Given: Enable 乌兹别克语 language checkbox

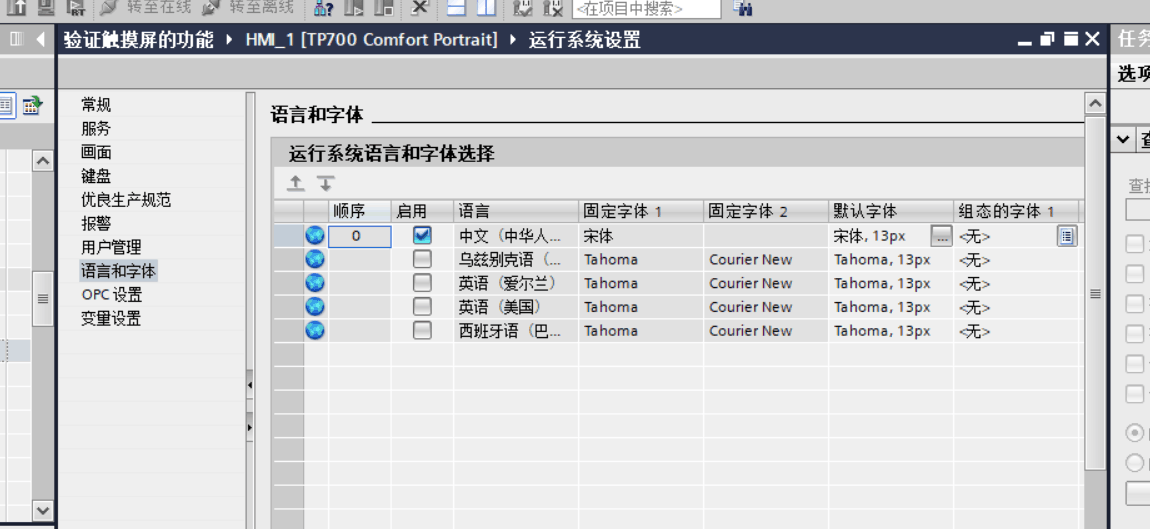Looking at the screenshot, I should 422,259.
